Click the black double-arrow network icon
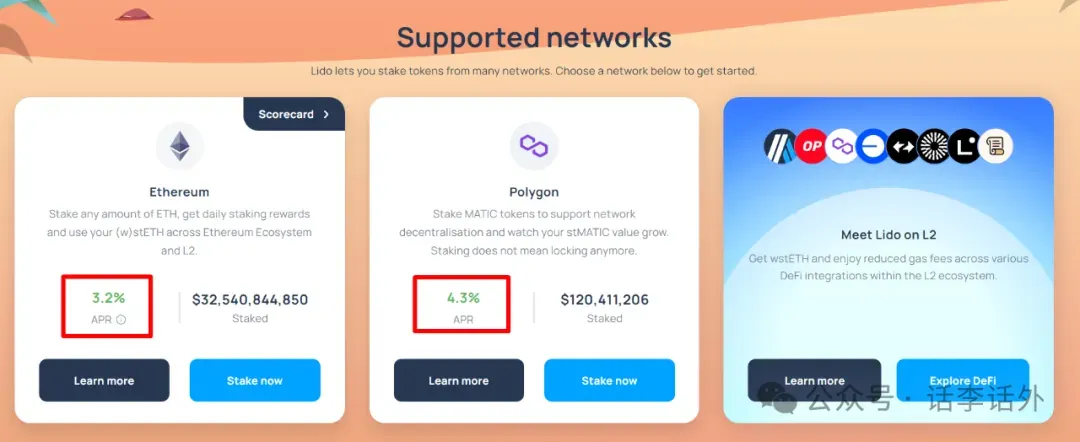The height and width of the screenshot is (442, 1080). click(903, 146)
